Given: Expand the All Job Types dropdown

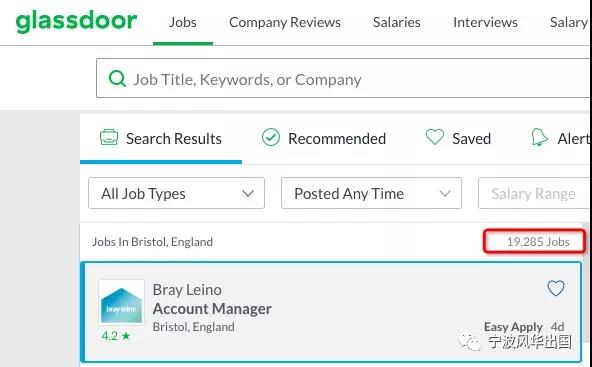Looking at the screenshot, I should 176,193.
